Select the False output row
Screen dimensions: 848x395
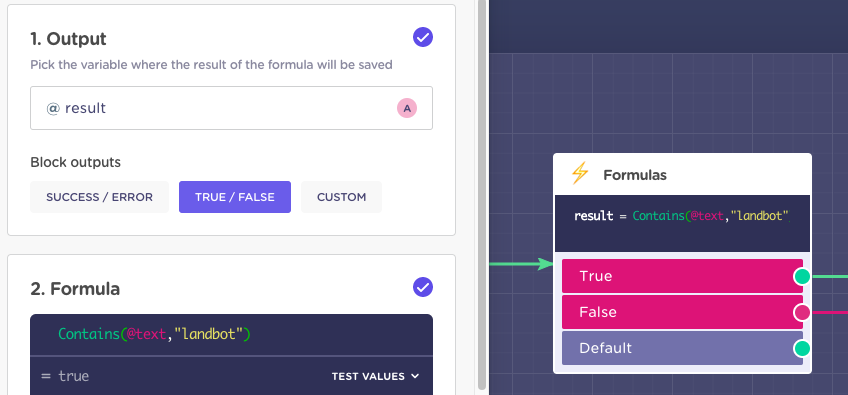click(x=682, y=312)
